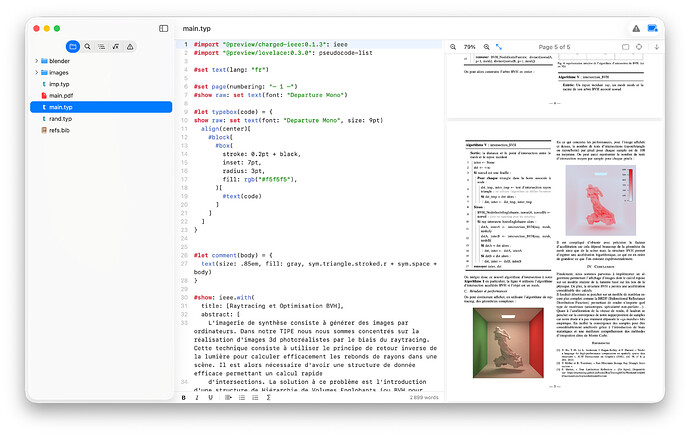
Task: Toggle the blue preview pane button
Action: click(x=652, y=28)
